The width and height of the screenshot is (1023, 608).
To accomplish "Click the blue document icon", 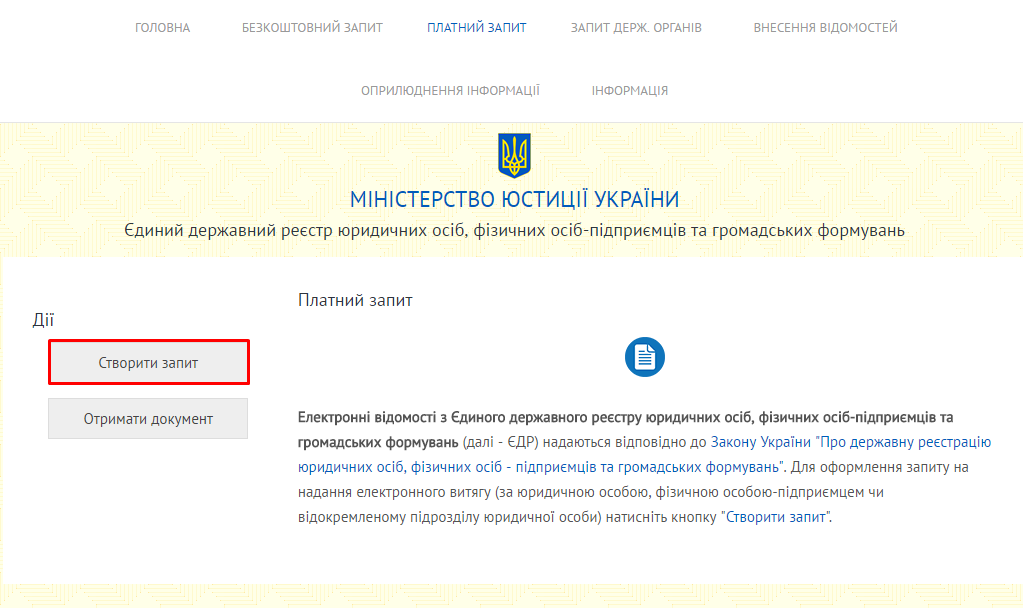I will click(x=645, y=357).
